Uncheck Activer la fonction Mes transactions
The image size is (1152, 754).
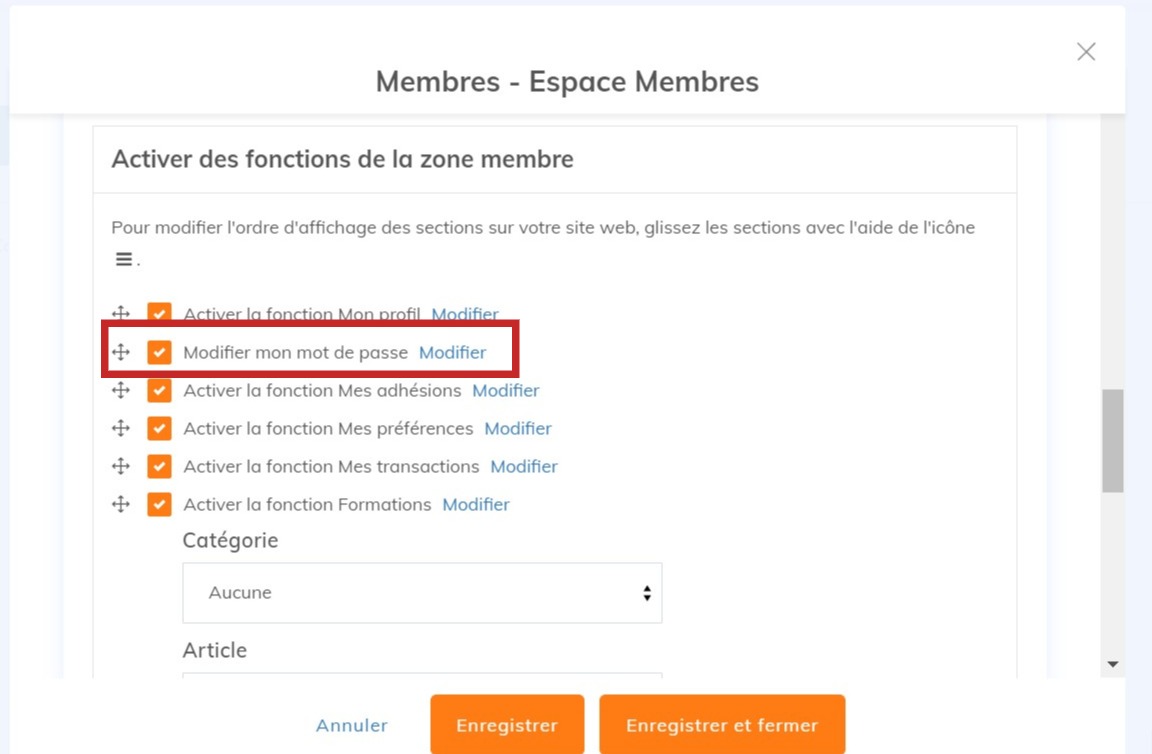tap(159, 466)
